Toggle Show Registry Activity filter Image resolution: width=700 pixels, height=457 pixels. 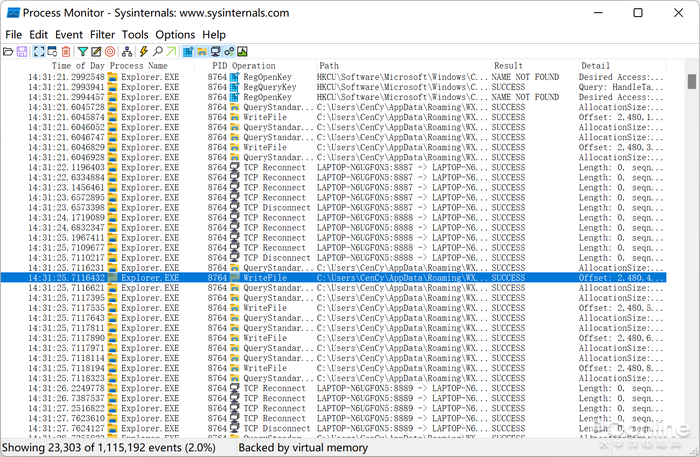point(188,51)
